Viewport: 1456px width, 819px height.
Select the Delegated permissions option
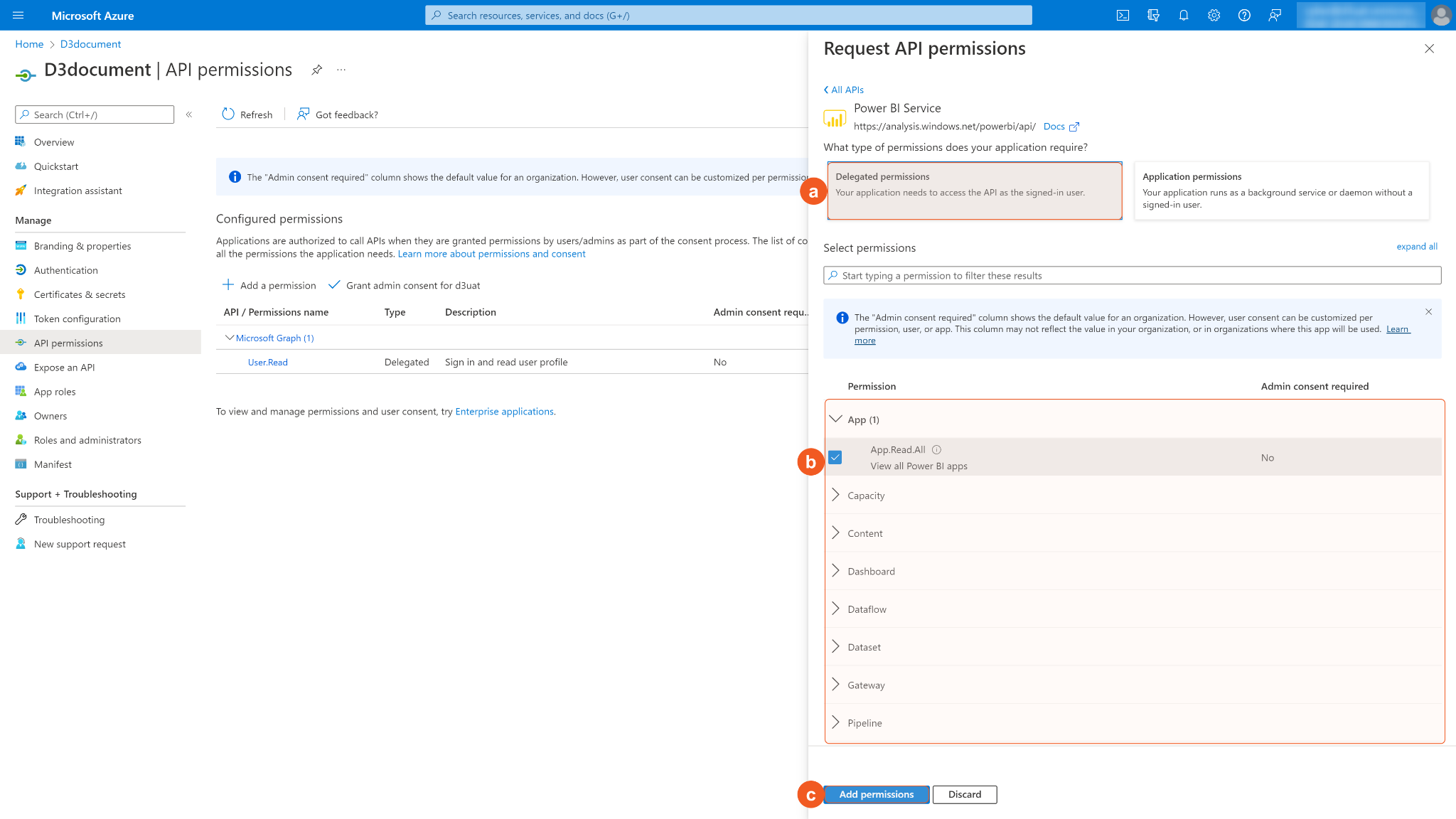974,191
